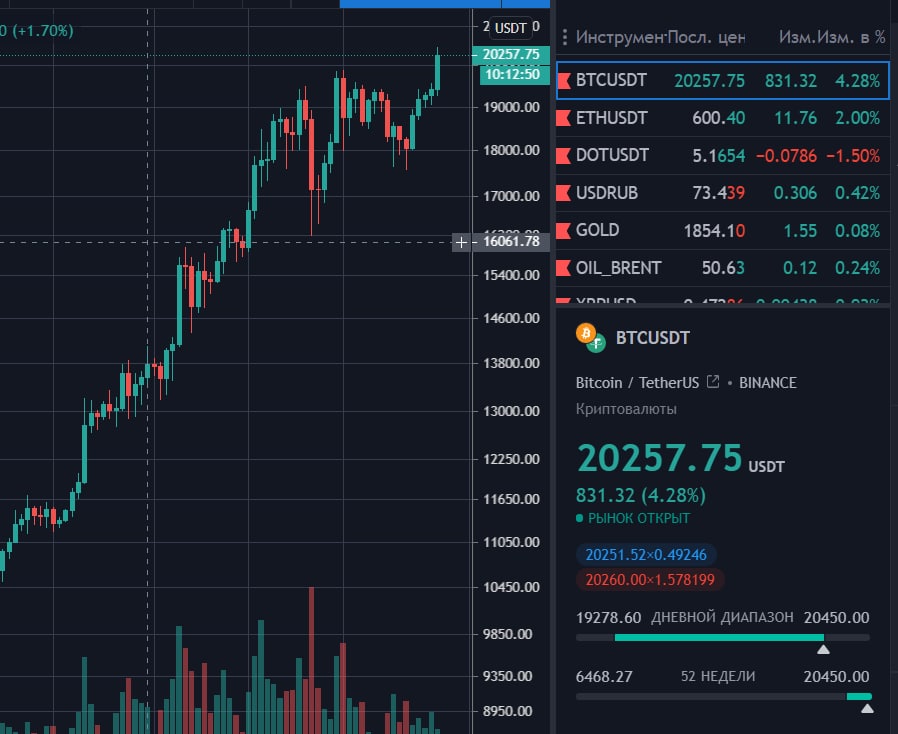The height and width of the screenshot is (734, 898).
Task: Click red flag icon beside ETHUSDT
Action: tap(564, 118)
